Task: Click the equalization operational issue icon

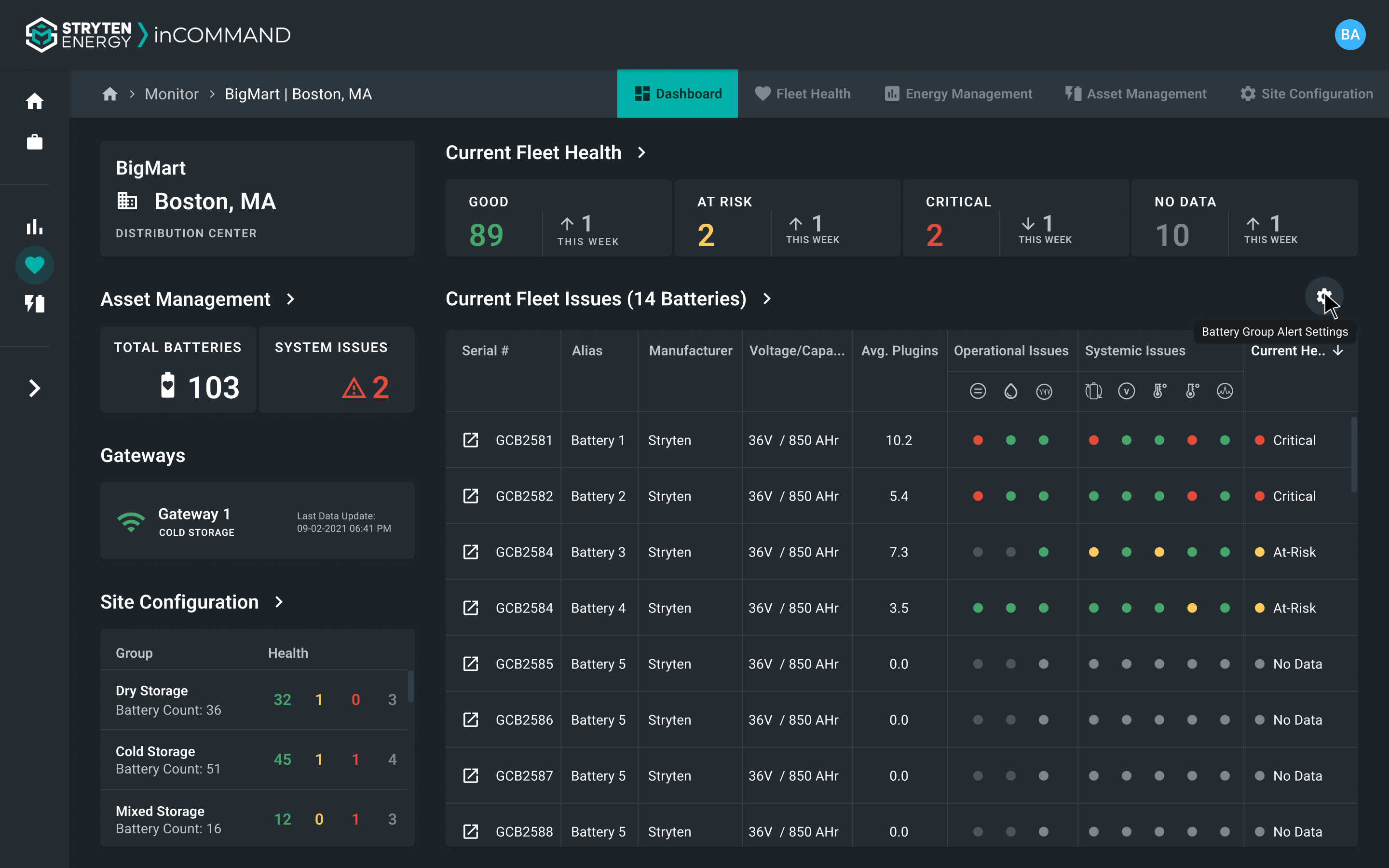Action: (978, 391)
